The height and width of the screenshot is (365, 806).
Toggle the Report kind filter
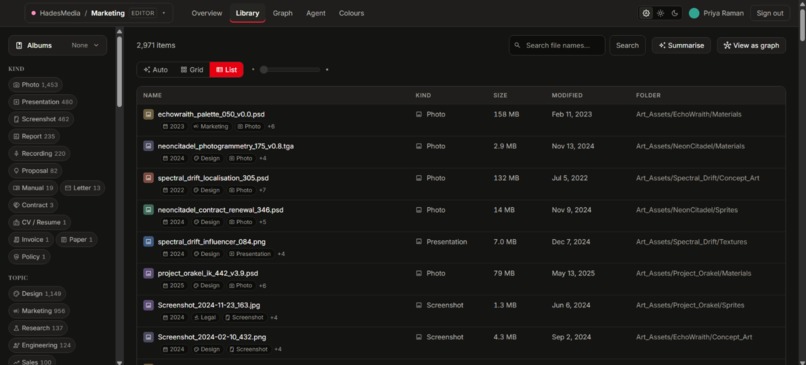[34, 136]
